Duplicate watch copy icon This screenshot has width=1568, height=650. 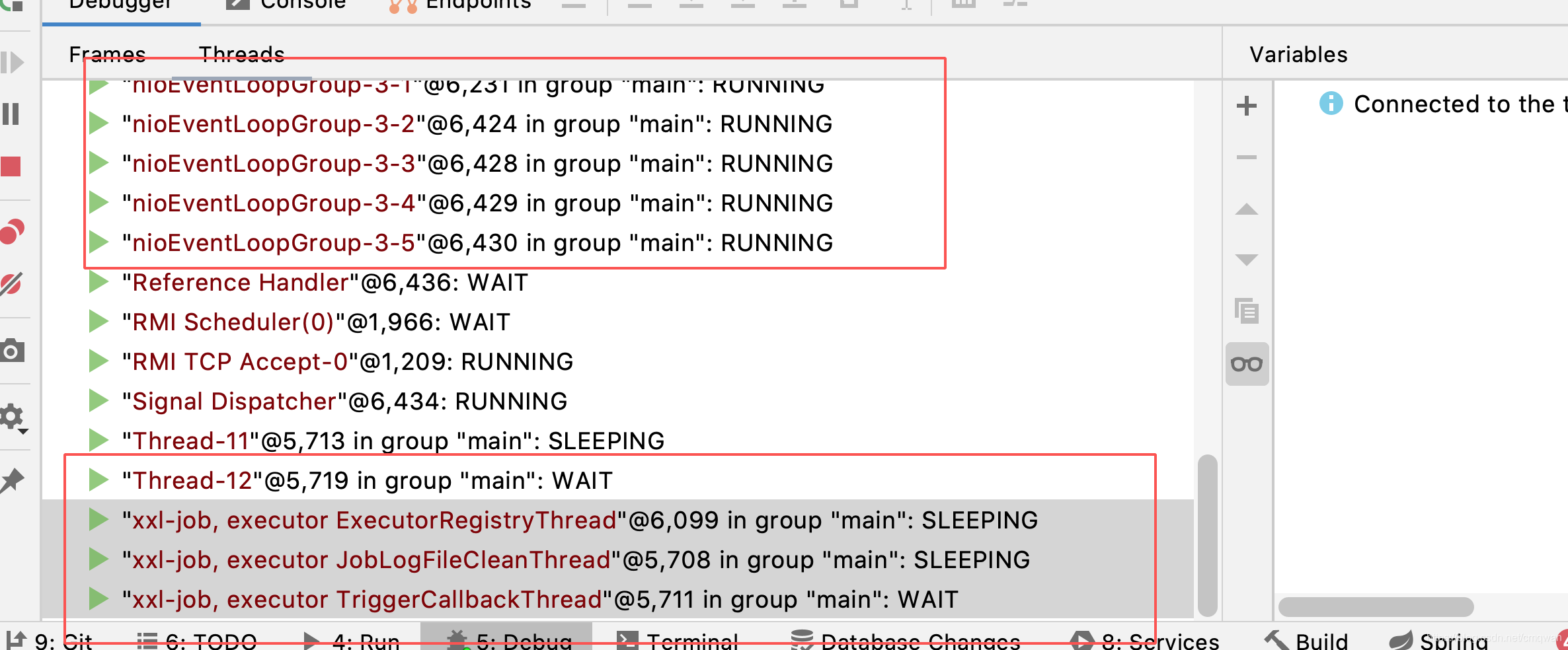tap(1247, 310)
